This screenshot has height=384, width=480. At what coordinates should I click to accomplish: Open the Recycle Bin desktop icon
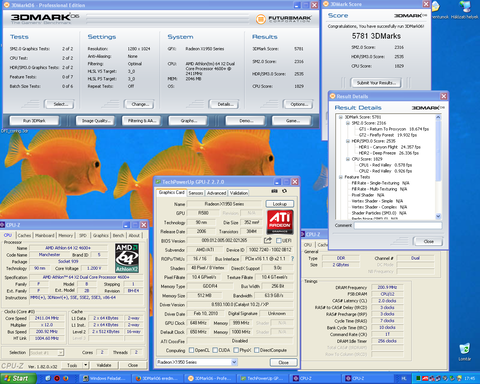[464, 352]
